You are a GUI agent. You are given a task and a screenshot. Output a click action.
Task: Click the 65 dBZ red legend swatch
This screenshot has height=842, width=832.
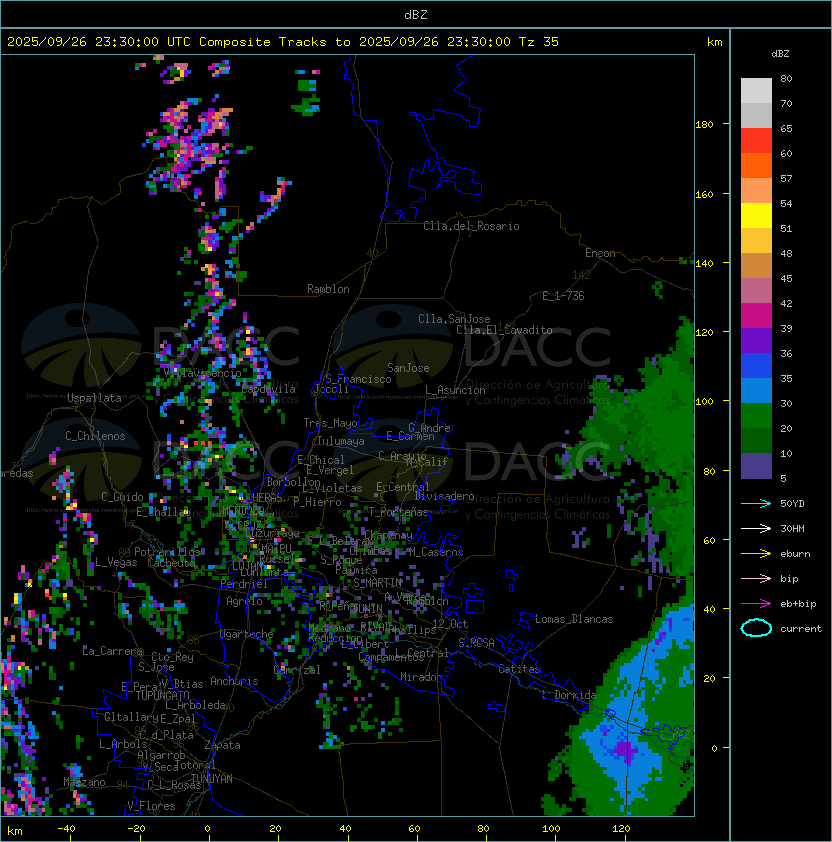click(756, 141)
